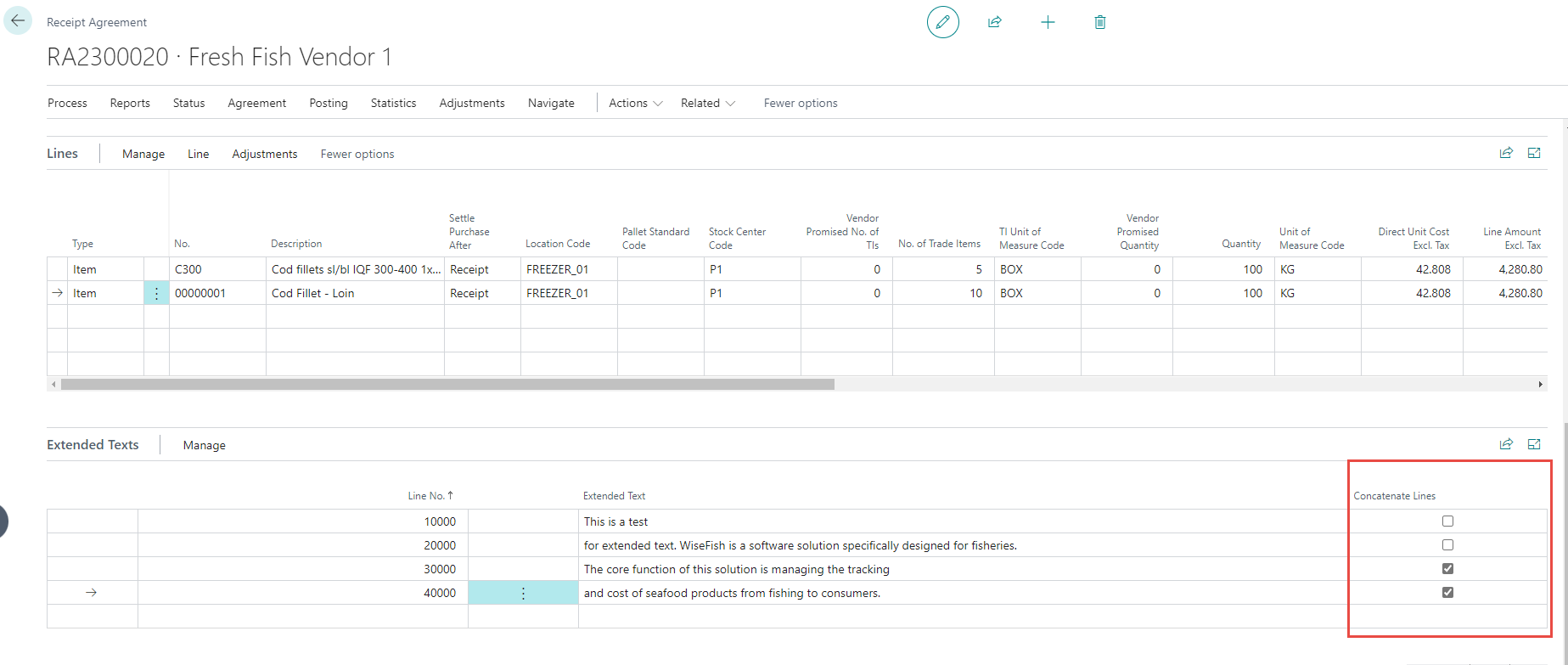Click the back arrow button

coord(18,21)
